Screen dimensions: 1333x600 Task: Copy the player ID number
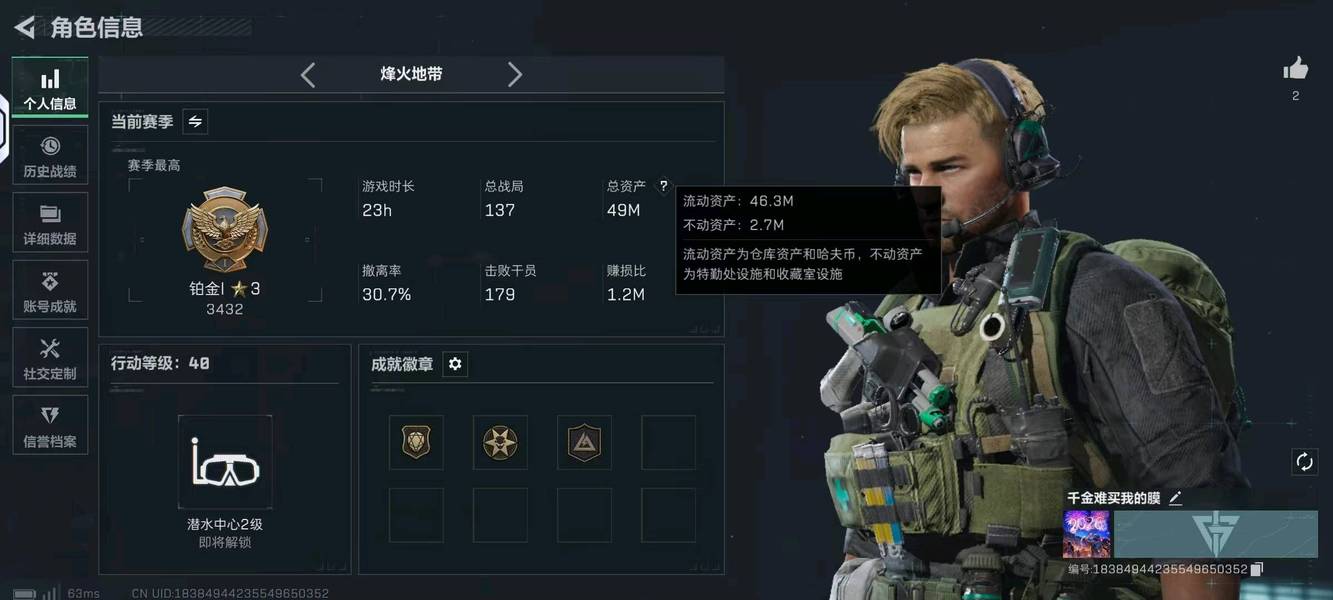click(1257, 569)
